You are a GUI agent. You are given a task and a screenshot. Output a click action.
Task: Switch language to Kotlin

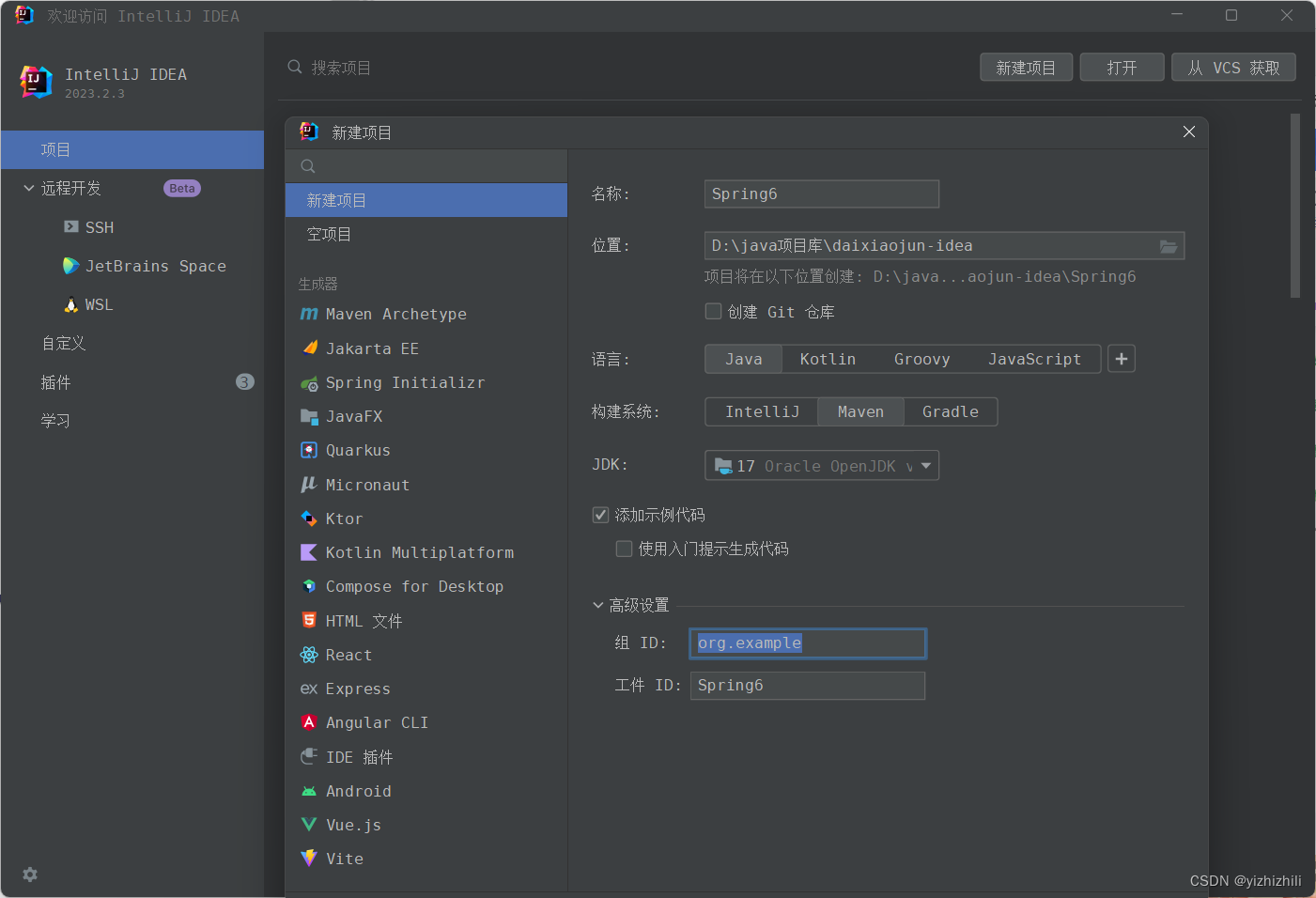coord(828,359)
